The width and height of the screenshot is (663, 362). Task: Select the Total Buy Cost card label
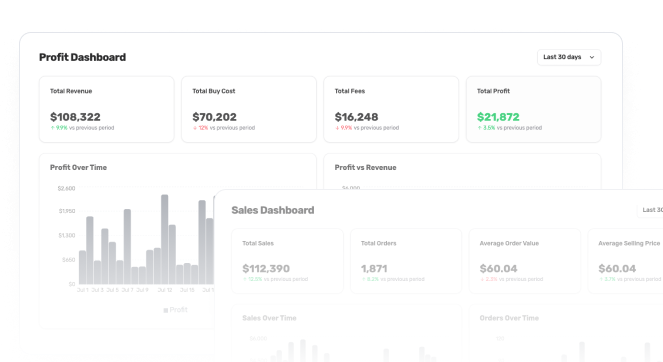point(214,91)
